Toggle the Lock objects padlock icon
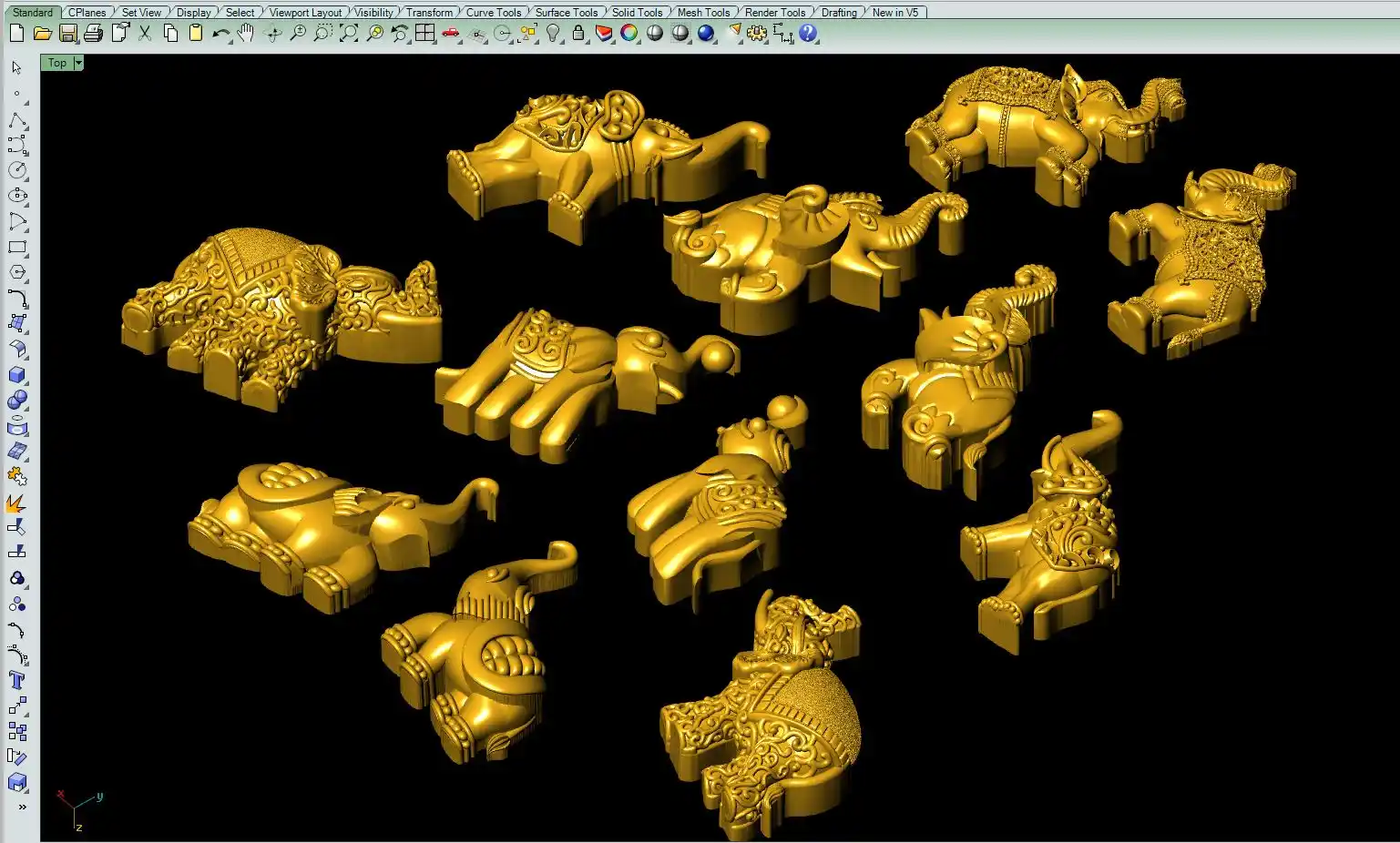The image size is (1400, 843). [x=578, y=34]
